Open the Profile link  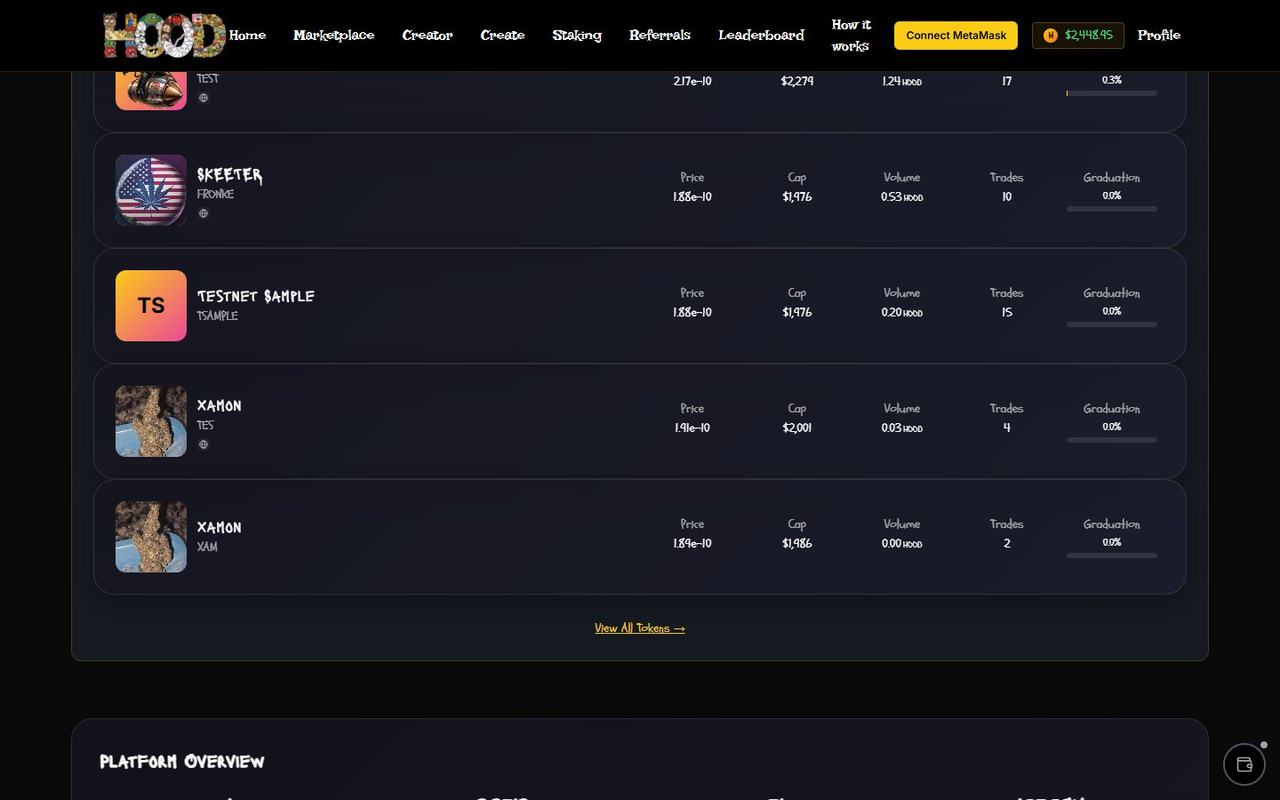[1159, 35]
